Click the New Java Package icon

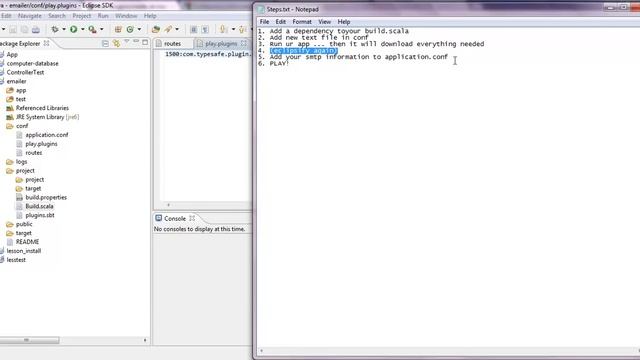click(118, 29)
